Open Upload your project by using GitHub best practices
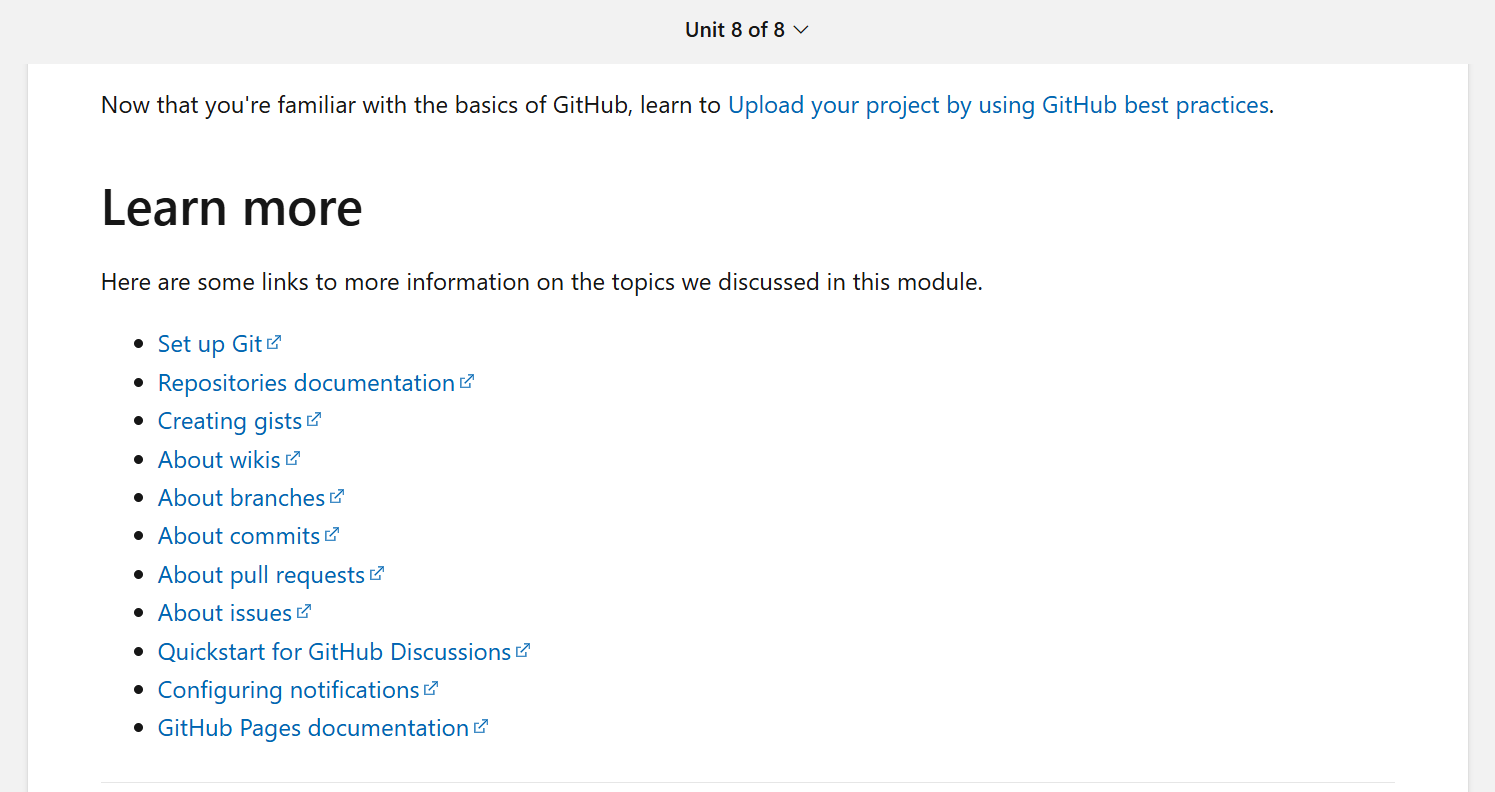The height and width of the screenshot is (792, 1495). point(998,105)
